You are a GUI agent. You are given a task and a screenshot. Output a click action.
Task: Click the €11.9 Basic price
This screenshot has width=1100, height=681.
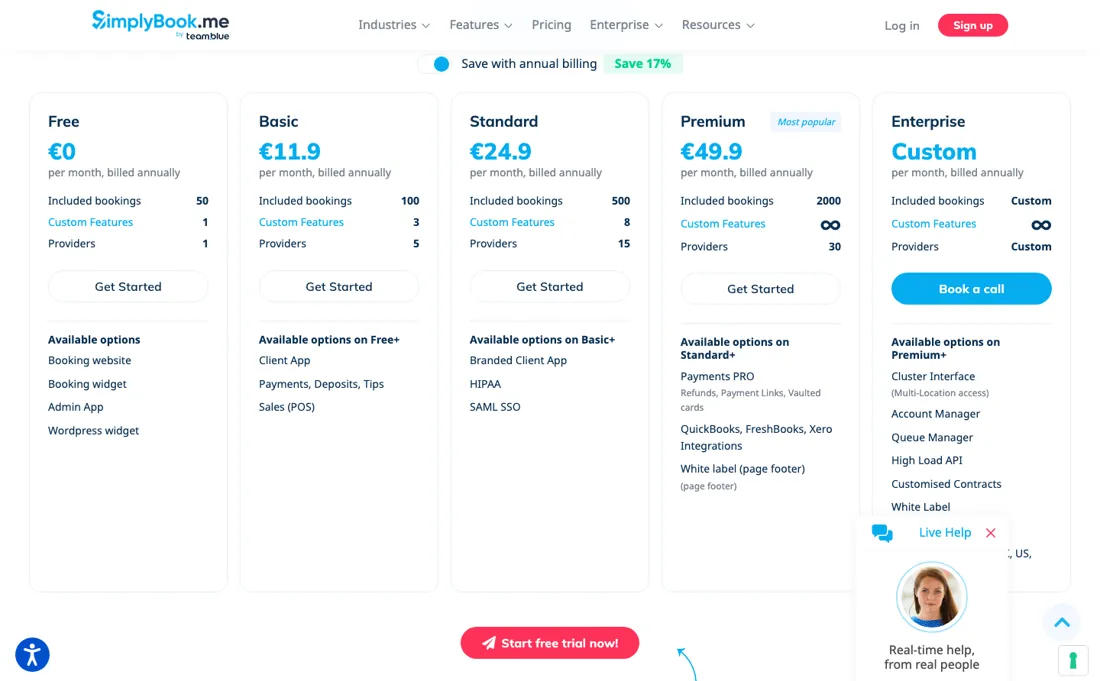290,151
